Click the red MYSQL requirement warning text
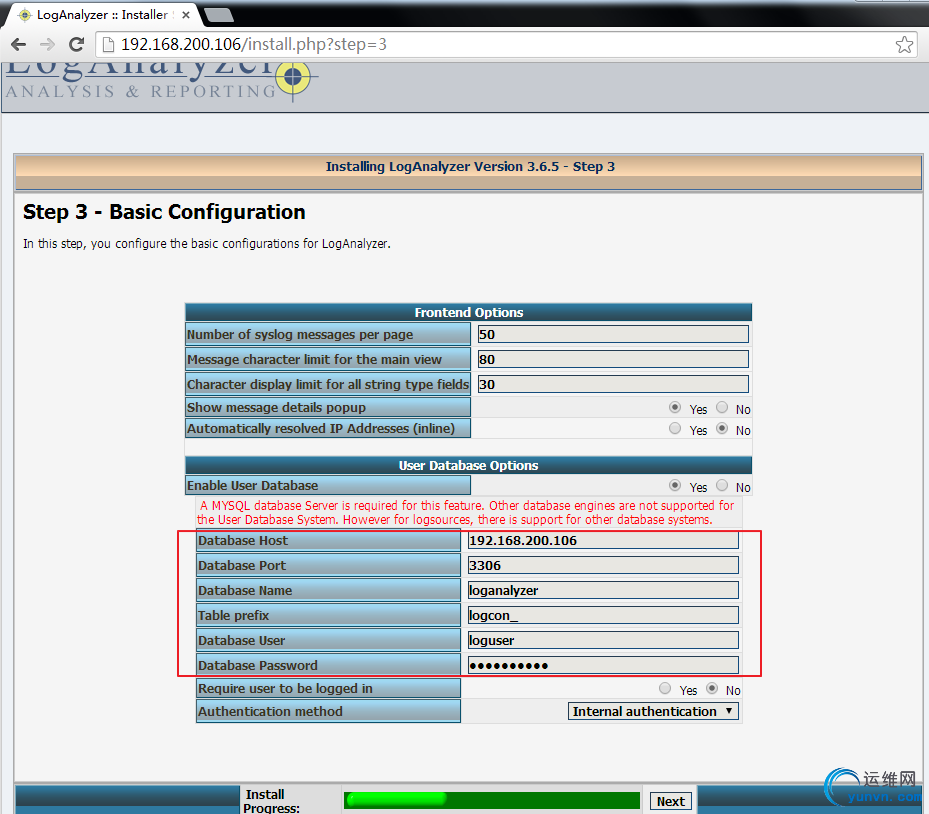 (x=467, y=512)
